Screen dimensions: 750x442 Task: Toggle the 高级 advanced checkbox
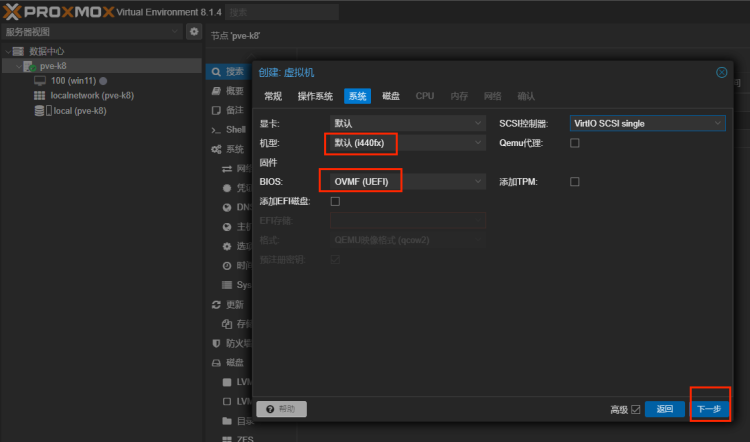[x=636, y=409]
